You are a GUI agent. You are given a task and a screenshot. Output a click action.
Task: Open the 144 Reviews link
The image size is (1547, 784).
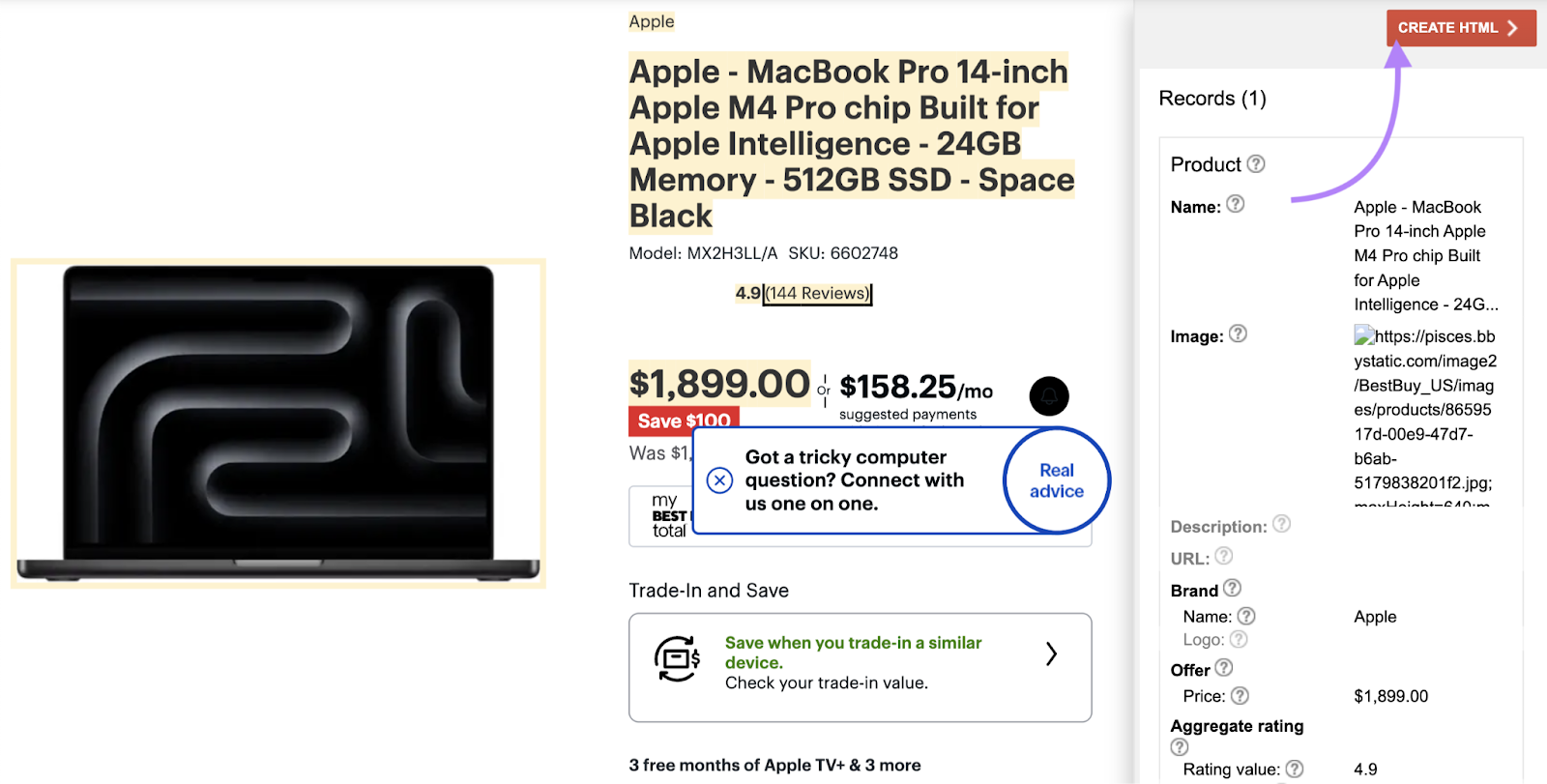point(817,294)
